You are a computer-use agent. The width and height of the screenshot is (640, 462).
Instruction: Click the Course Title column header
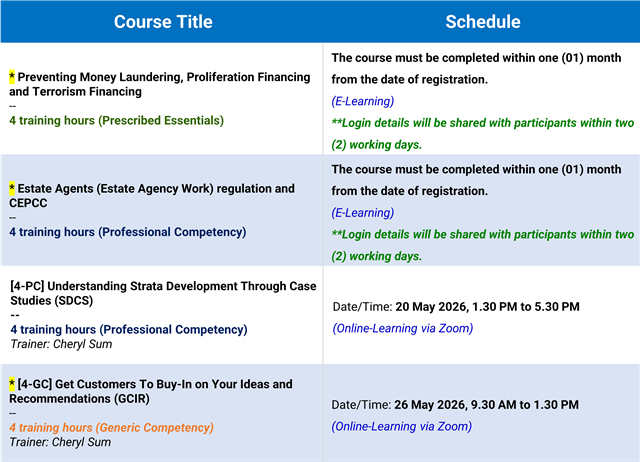(160, 21)
